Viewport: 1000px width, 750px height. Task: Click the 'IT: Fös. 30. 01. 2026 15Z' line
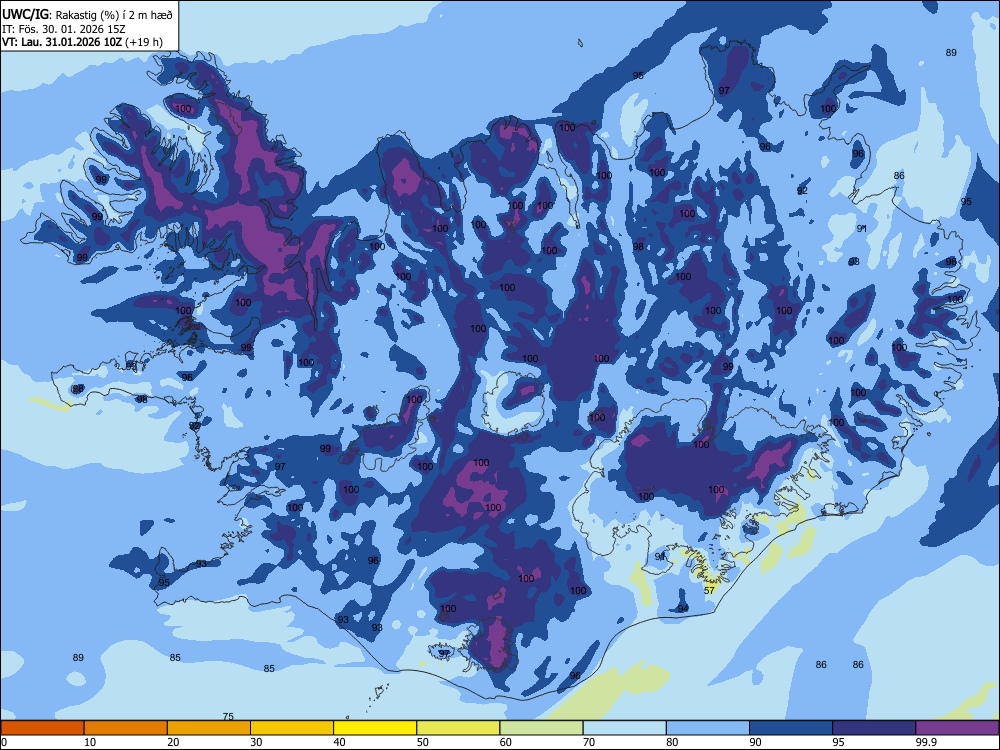65,29
